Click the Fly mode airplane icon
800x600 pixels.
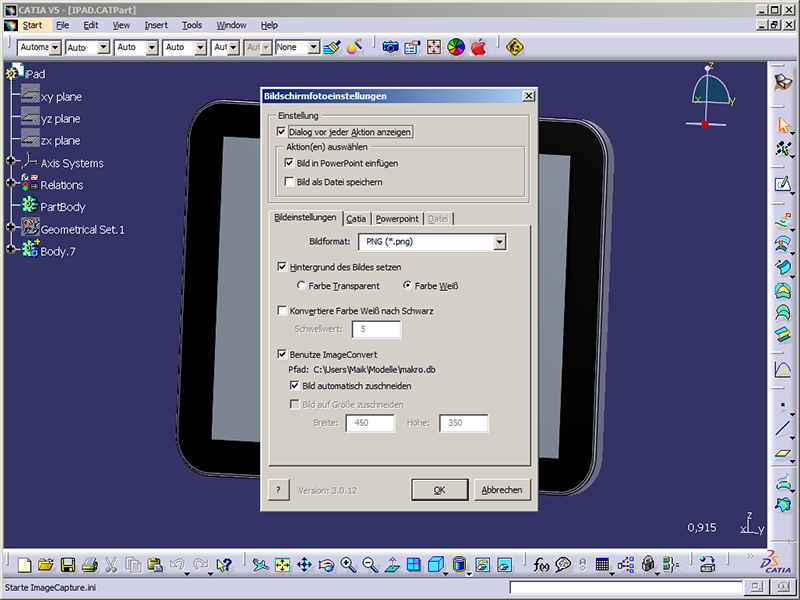coord(261,564)
